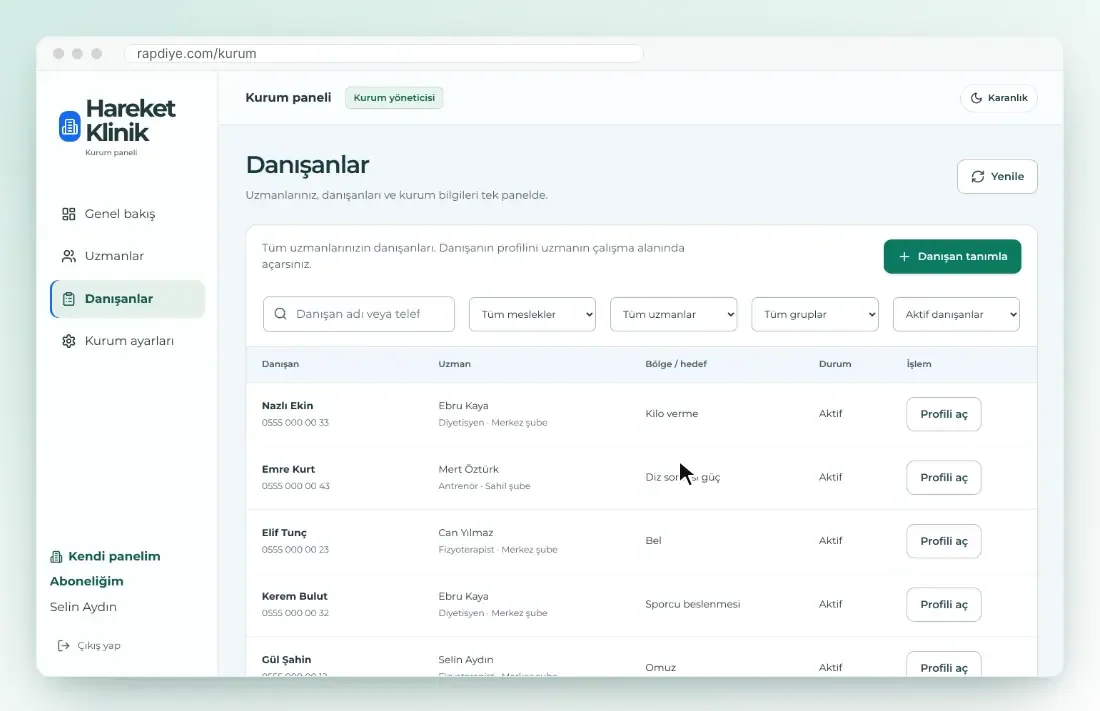
Task: Open Kurum ayarları menu item
Action: [x=128, y=341]
